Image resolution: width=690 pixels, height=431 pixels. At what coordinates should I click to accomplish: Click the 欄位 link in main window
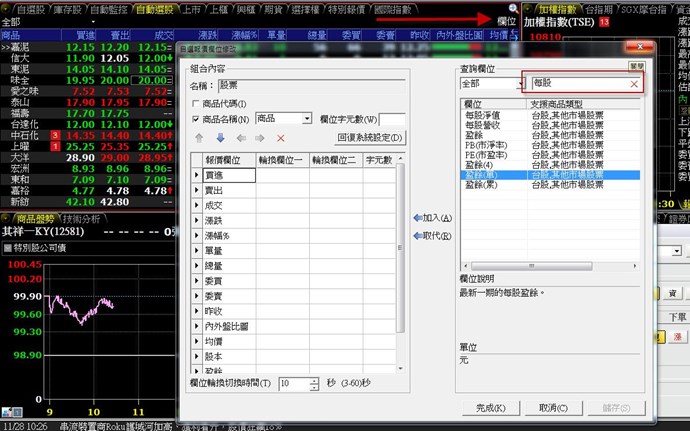click(x=506, y=21)
